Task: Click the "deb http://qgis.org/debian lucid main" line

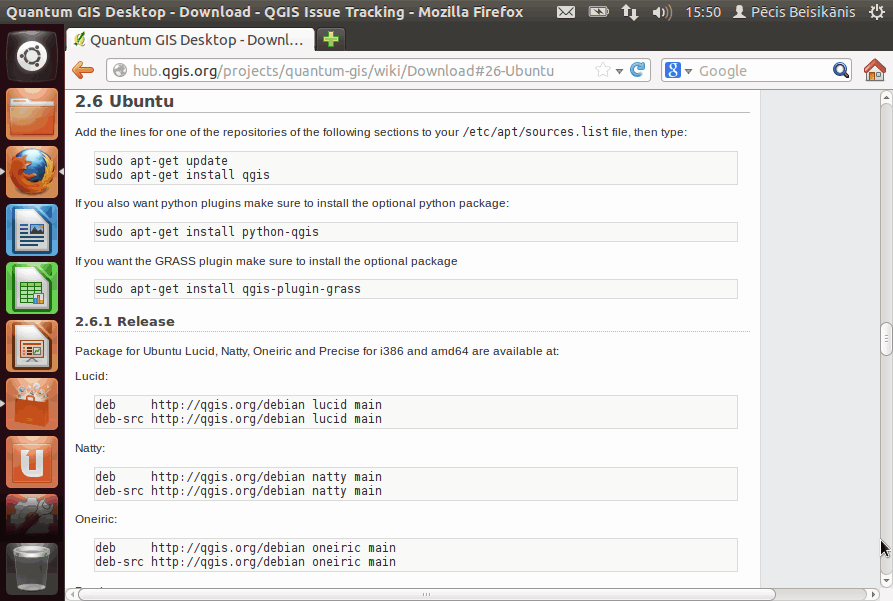Action: click(x=238, y=404)
